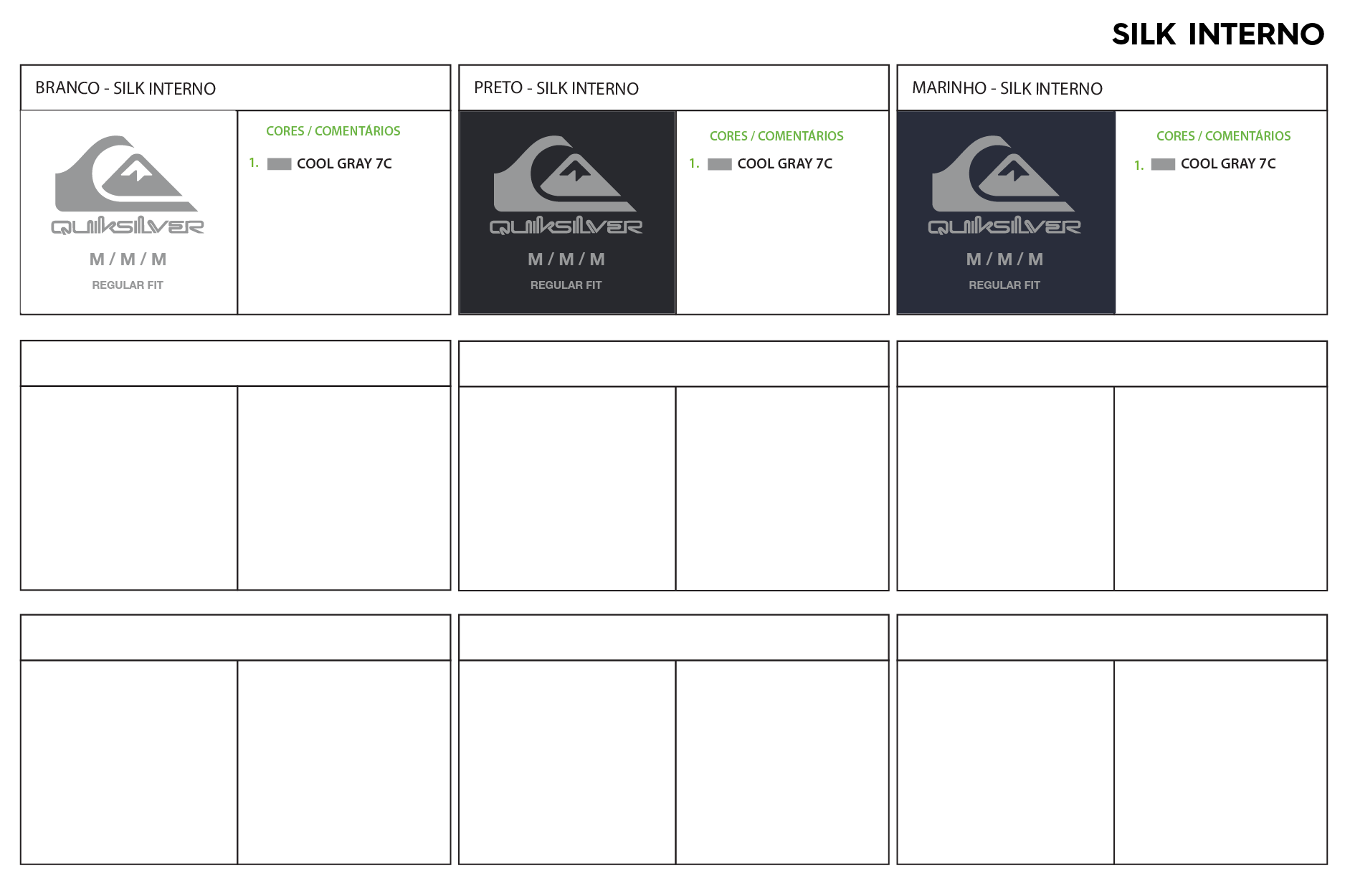Click REGULAR FIT text on black artwork
Image resolution: width=1345 pixels, height=896 pixels.
[566, 285]
